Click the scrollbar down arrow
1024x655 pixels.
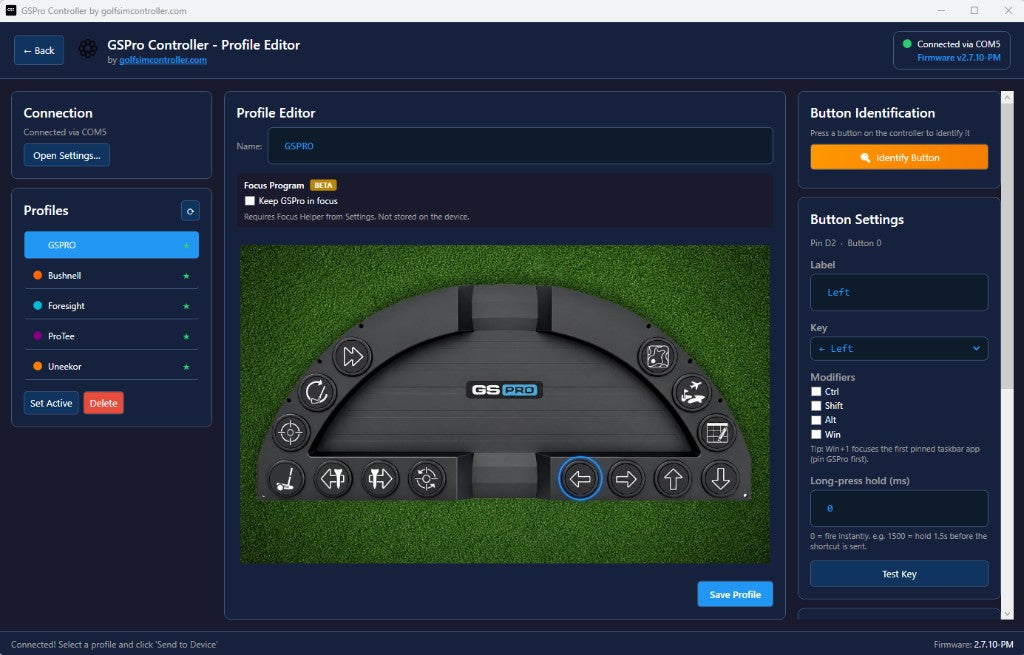[x=1006, y=614]
